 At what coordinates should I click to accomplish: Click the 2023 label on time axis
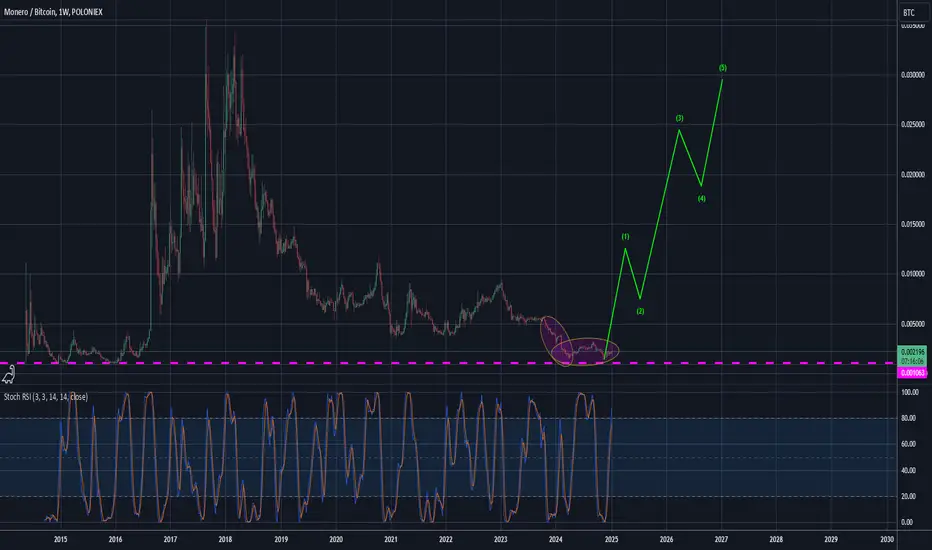[500, 539]
